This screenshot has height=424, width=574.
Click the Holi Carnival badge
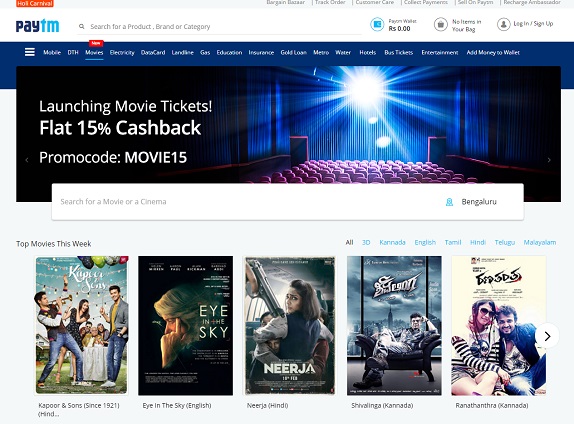(35, 3)
